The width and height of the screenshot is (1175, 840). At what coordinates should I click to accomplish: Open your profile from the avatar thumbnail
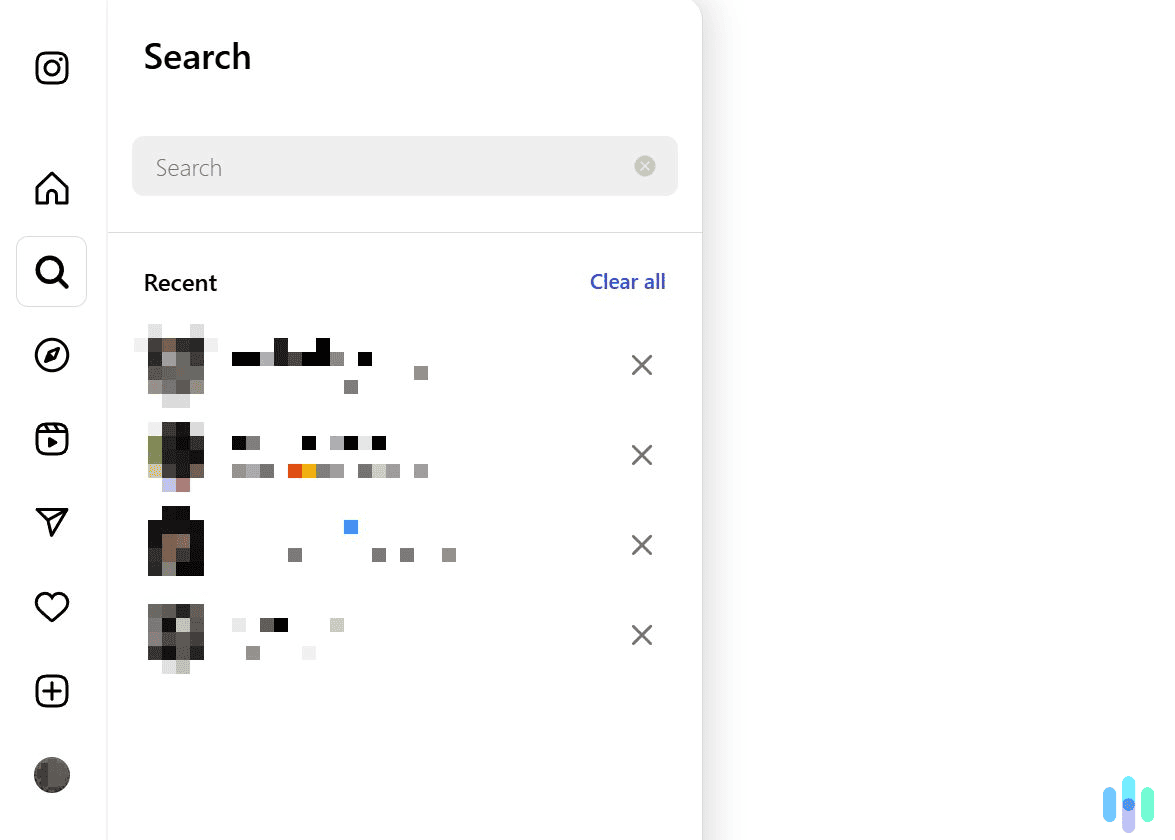pyautogui.click(x=51, y=774)
